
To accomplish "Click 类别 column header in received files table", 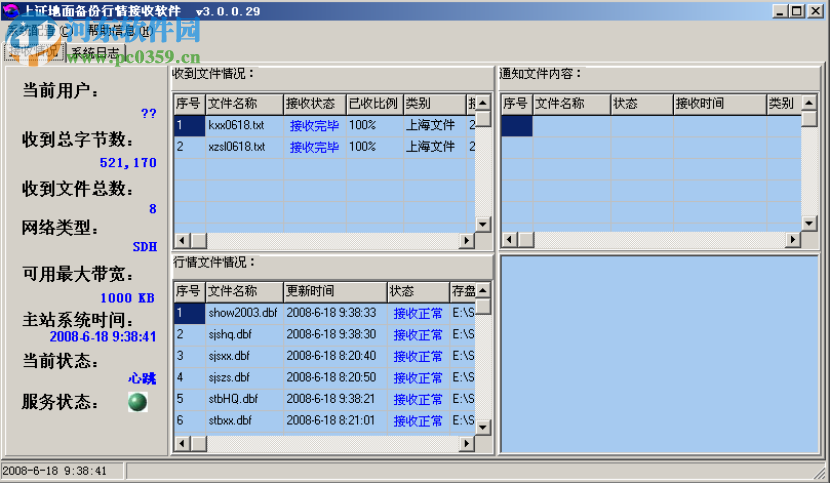I will [x=434, y=103].
